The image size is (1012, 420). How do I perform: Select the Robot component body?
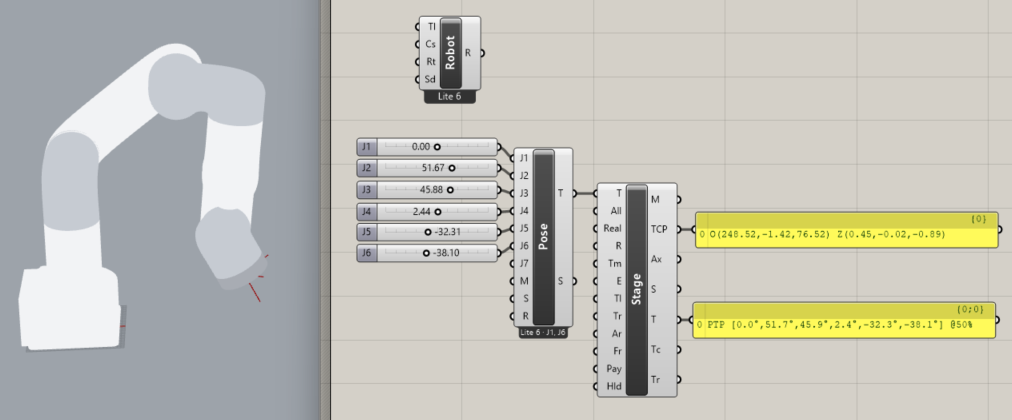point(450,53)
